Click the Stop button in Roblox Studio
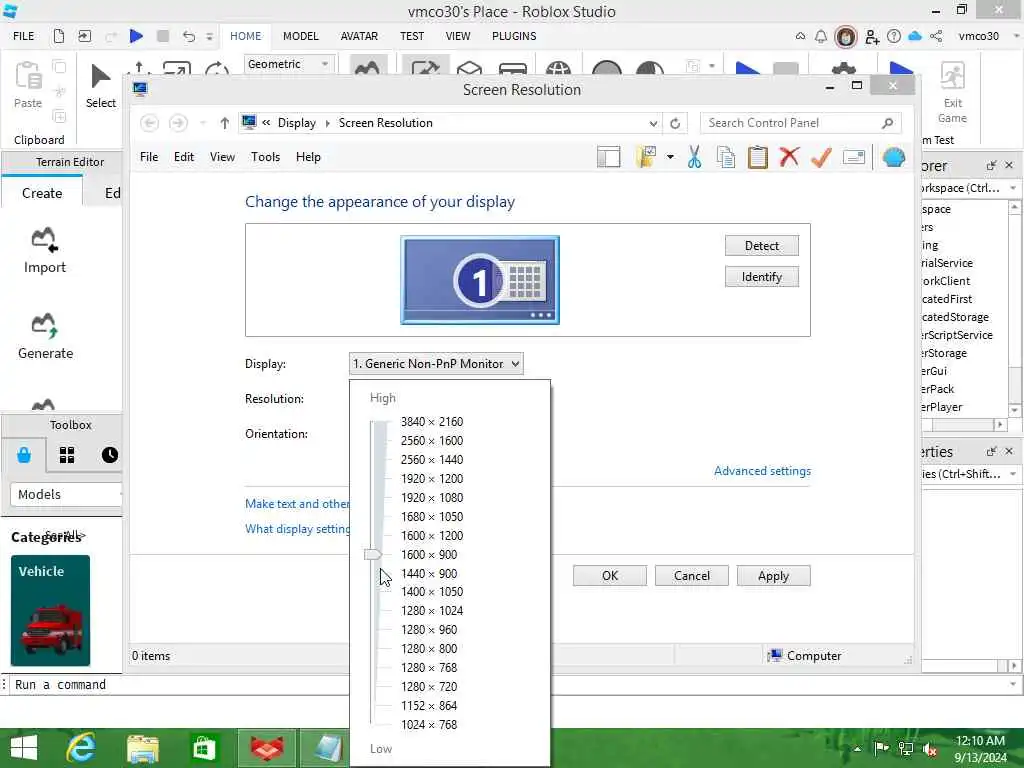The width and height of the screenshot is (1024, 768). [x=163, y=36]
